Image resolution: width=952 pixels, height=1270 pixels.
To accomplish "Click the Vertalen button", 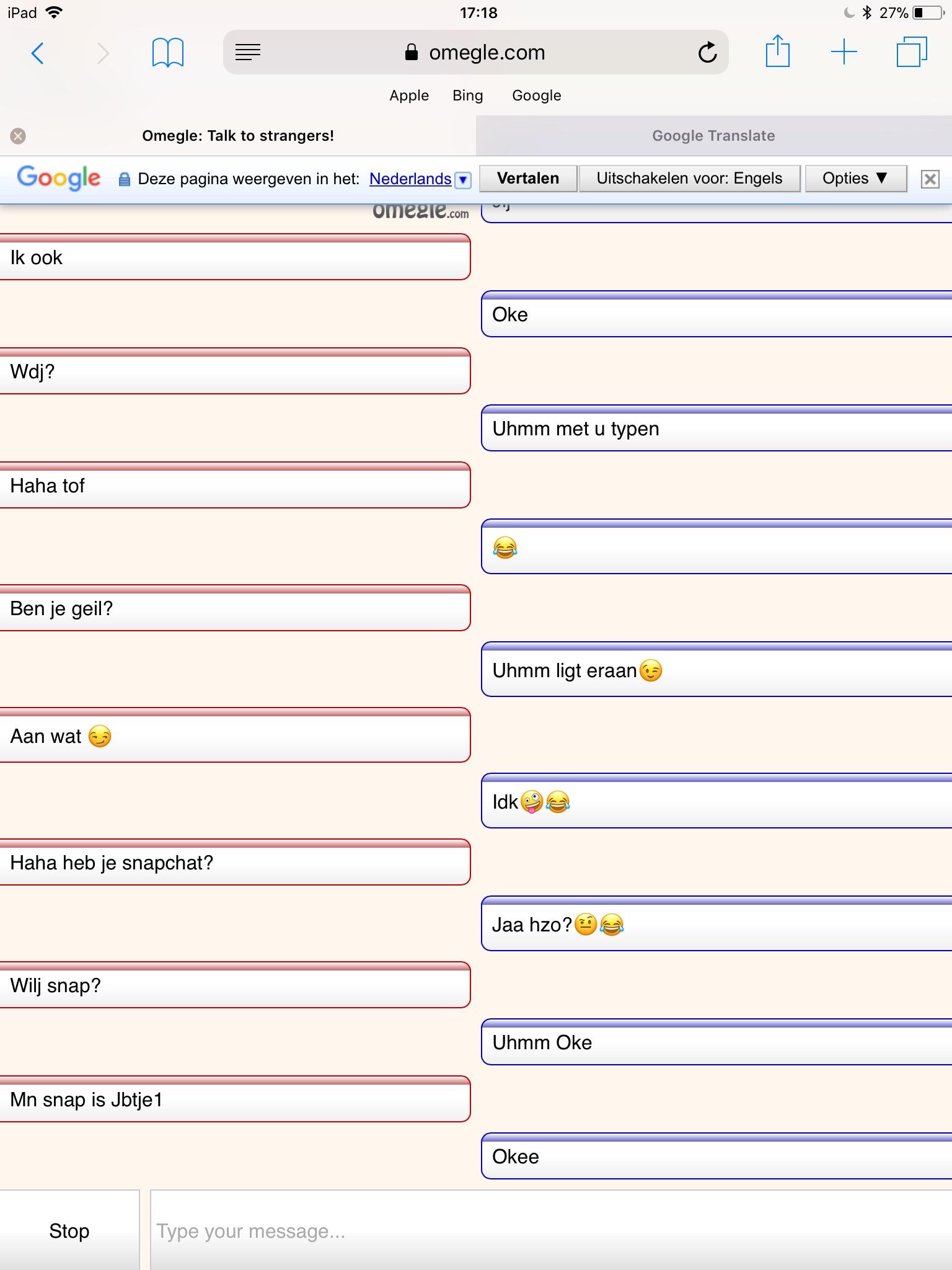I will [528, 179].
